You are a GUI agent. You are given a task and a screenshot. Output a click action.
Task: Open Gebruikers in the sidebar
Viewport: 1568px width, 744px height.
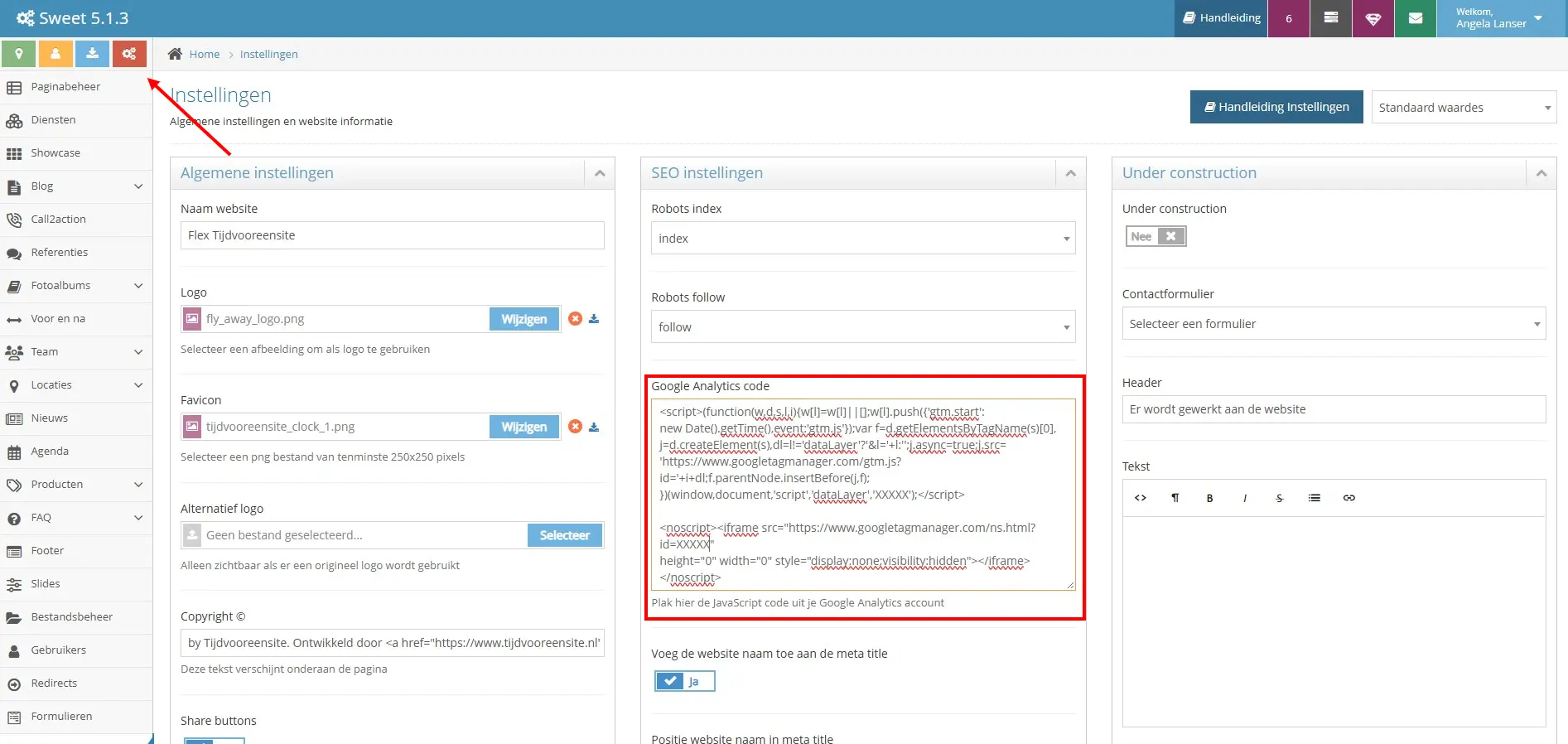(x=76, y=650)
